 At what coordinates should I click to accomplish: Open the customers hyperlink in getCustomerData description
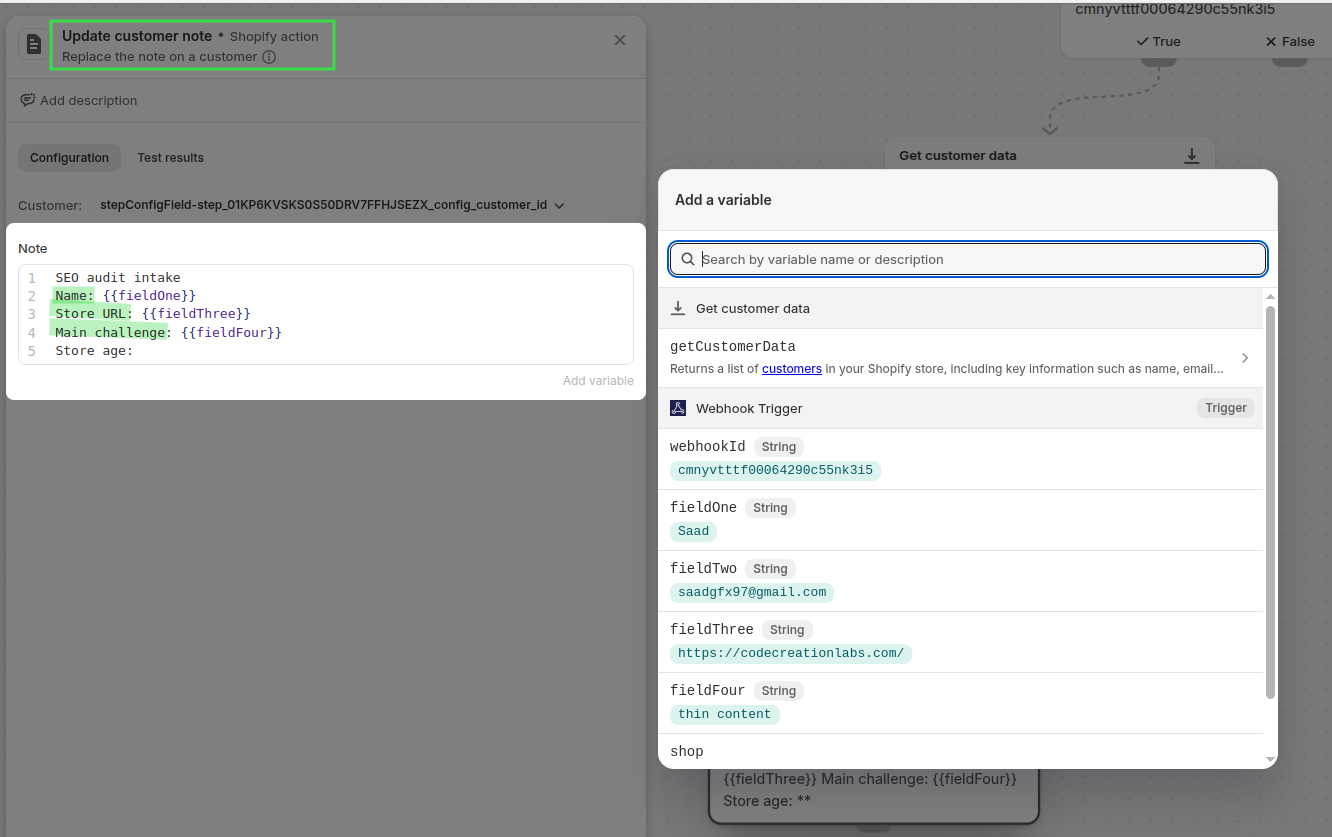point(791,369)
